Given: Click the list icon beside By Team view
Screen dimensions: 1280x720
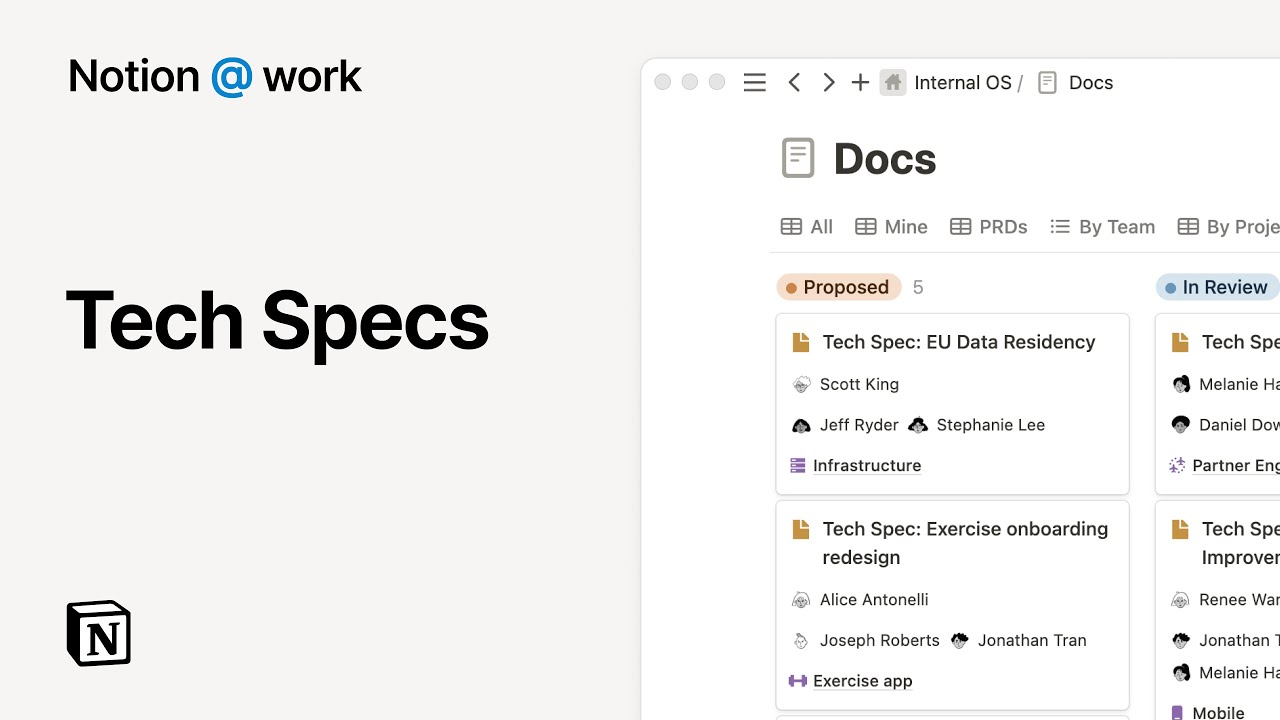Looking at the screenshot, I should click(1060, 226).
